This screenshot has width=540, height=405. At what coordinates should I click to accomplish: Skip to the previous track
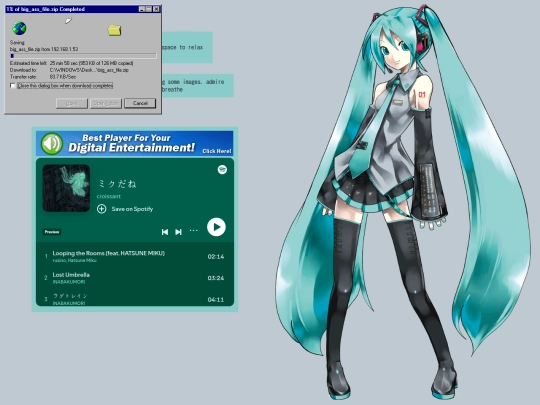point(165,232)
